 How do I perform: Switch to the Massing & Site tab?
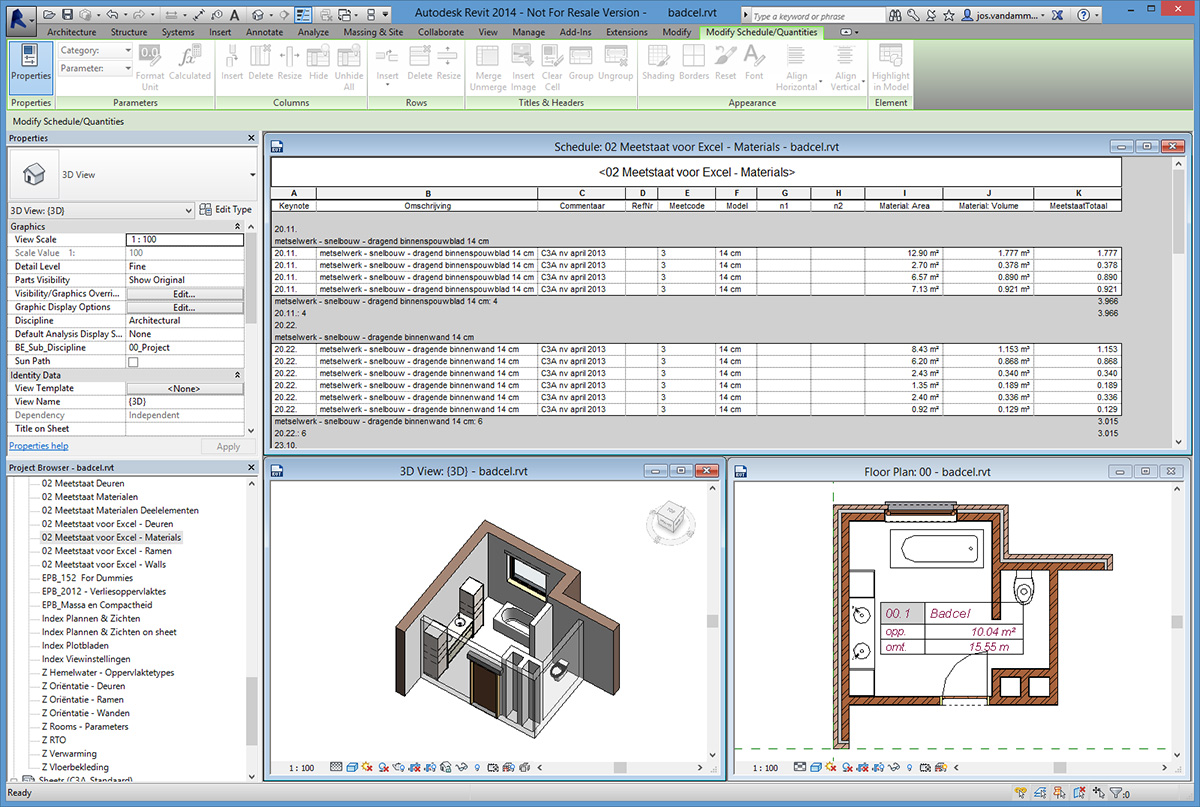[373, 32]
